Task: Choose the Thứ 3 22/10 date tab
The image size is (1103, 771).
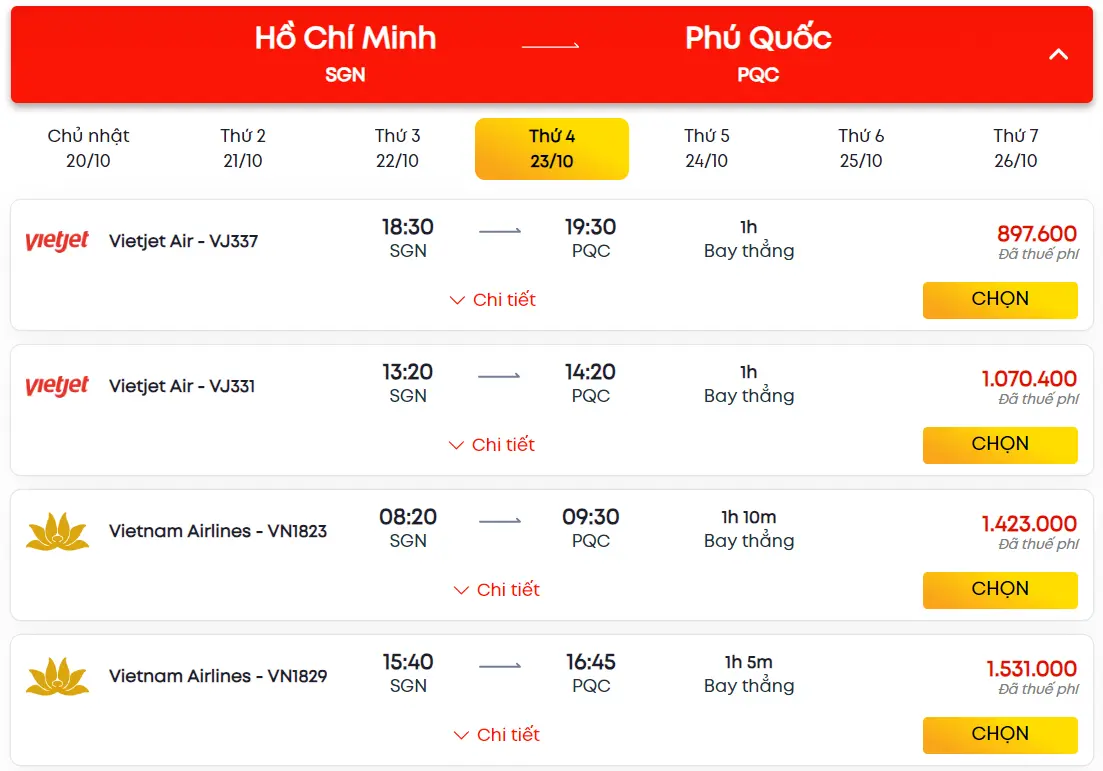Action: point(397,148)
